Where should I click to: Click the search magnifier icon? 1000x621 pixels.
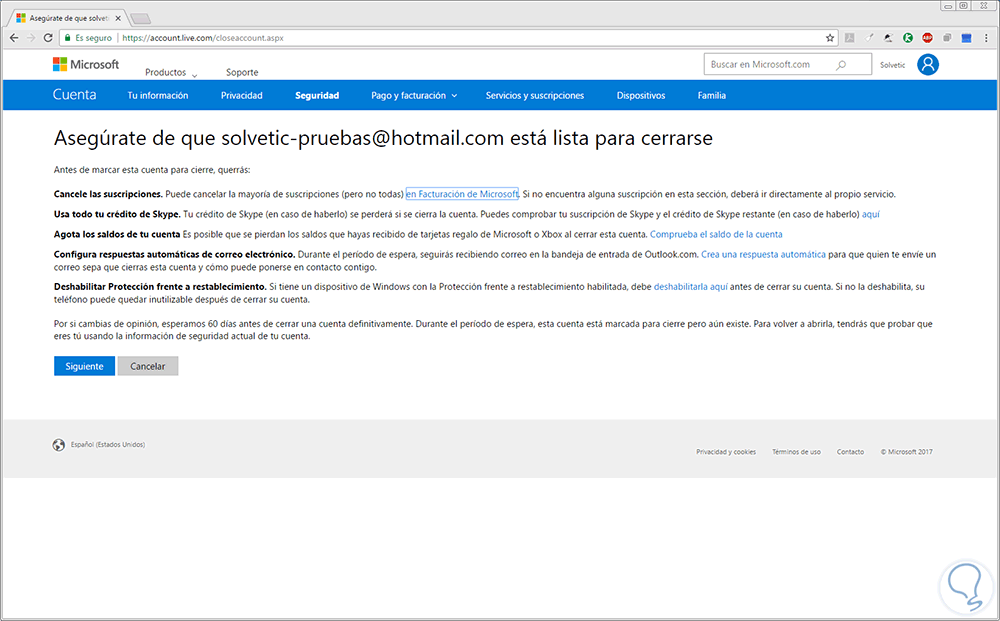tap(841, 64)
